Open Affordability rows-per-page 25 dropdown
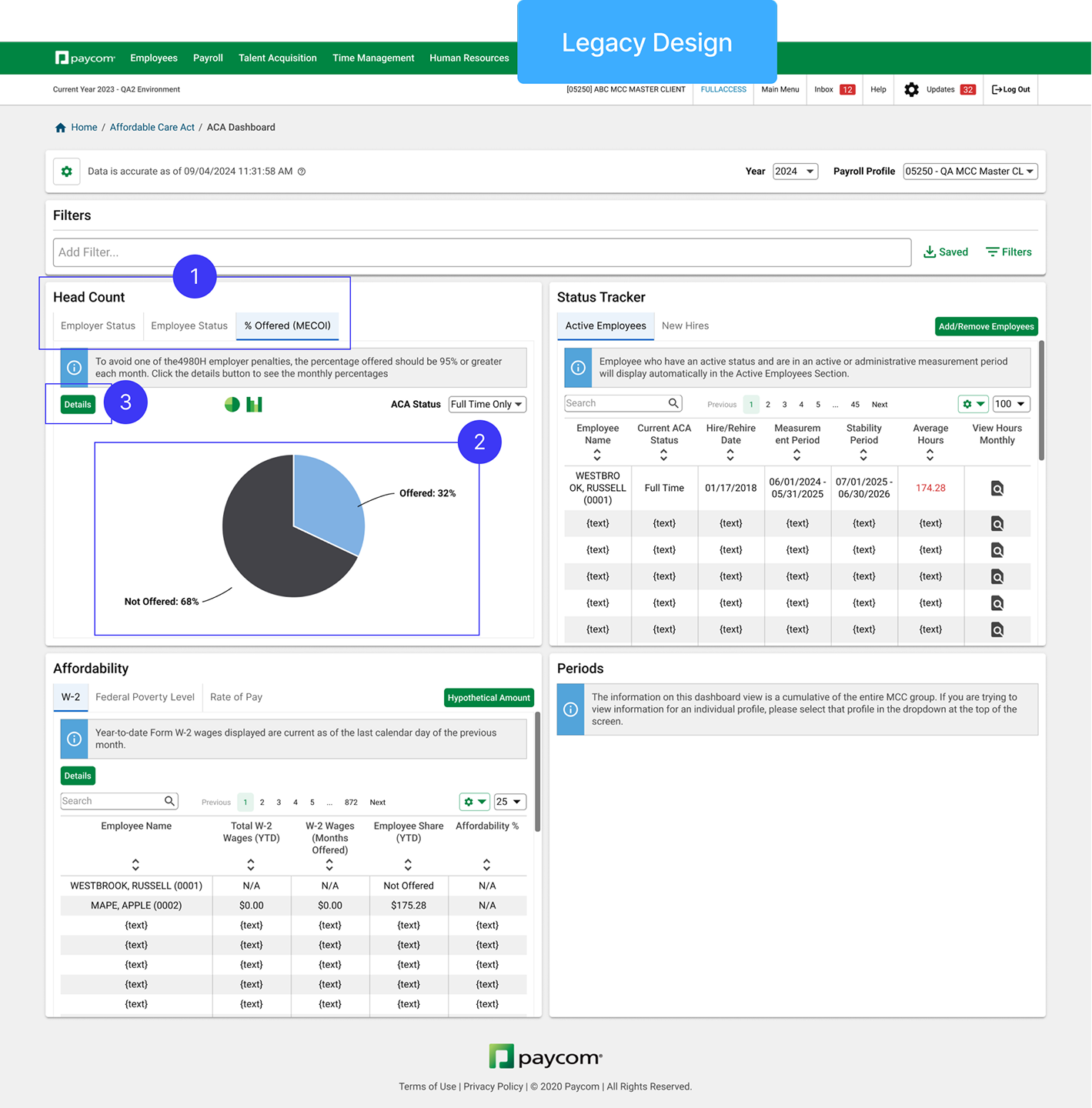The width and height of the screenshot is (1092, 1108). tap(509, 802)
